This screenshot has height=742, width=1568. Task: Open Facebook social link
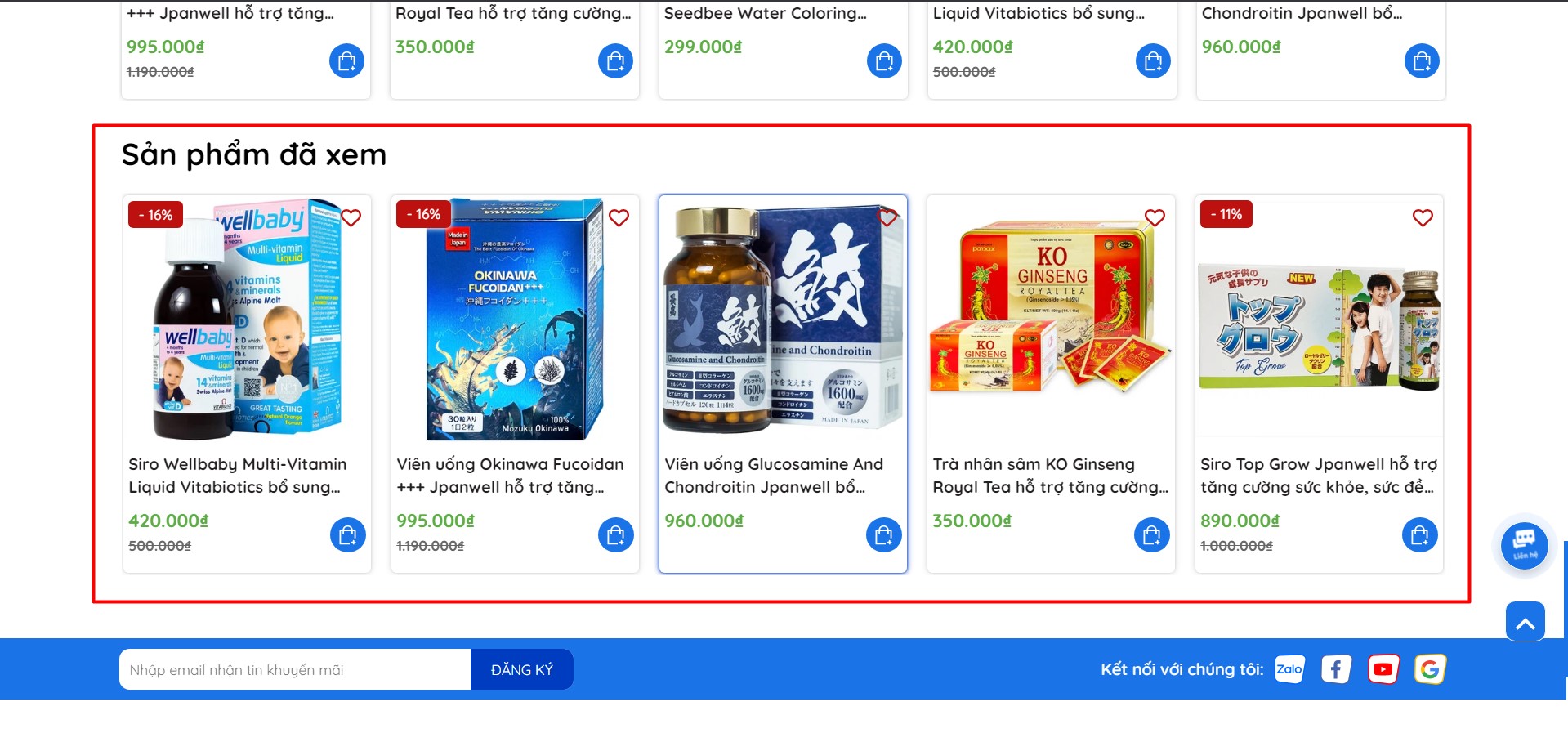tap(1336, 669)
